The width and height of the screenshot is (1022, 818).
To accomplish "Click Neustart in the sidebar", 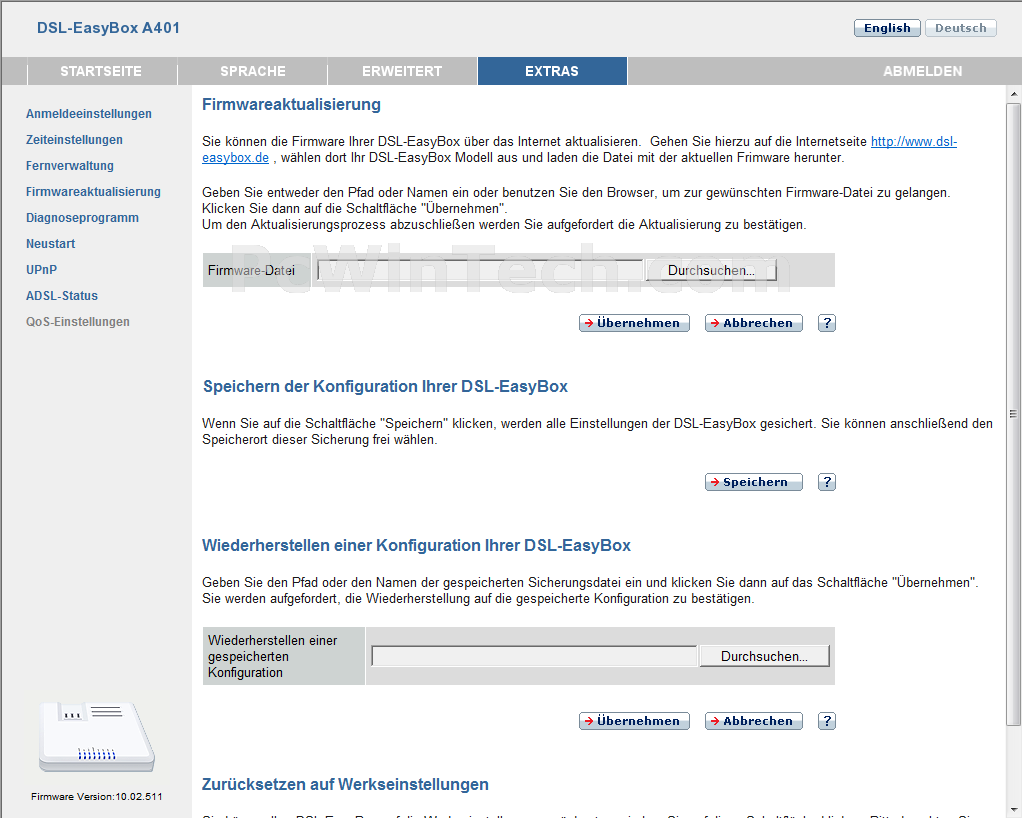I will coord(51,244).
